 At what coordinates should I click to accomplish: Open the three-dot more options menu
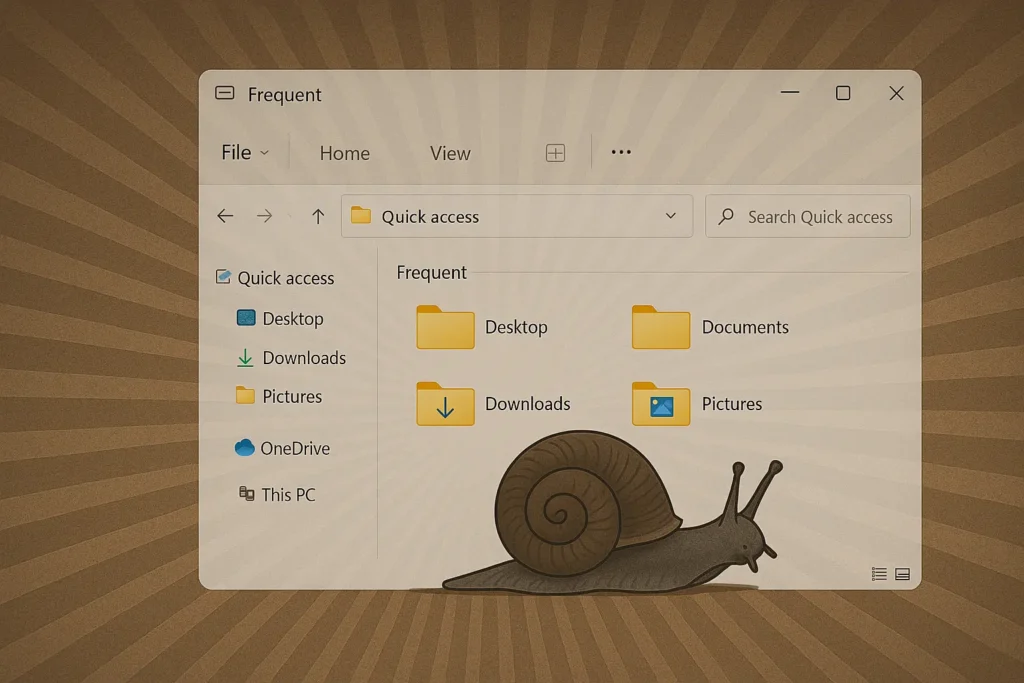tap(621, 153)
